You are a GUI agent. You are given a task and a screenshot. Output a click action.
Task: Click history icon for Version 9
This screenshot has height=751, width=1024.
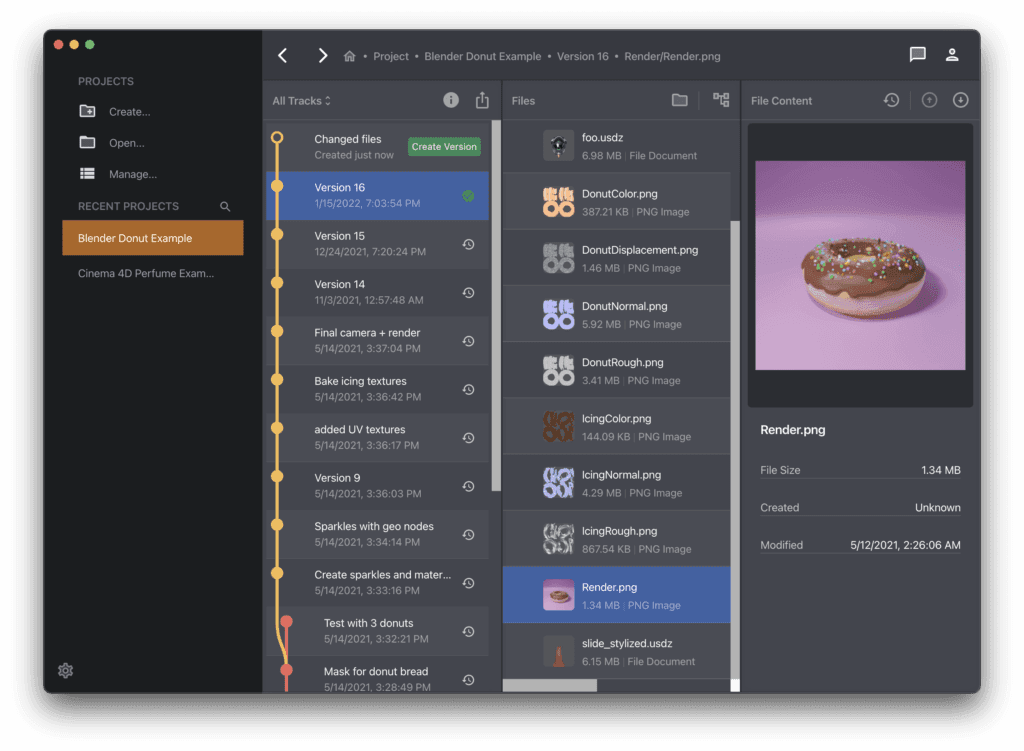pyautogui.click(x=468, y=486)
